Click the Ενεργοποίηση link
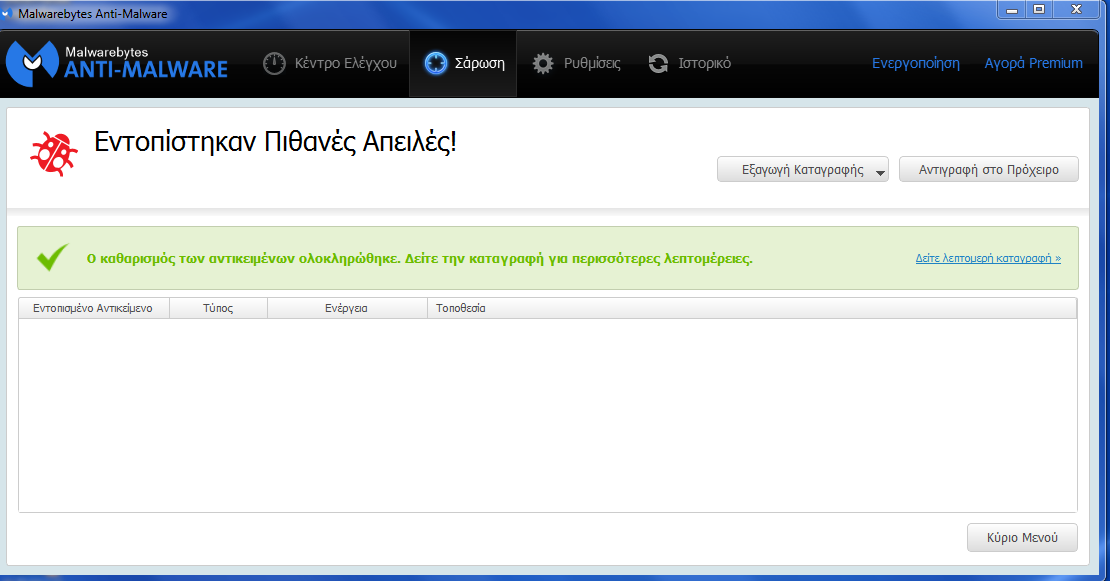1110x581 pixels. click(x=915, y=63)
